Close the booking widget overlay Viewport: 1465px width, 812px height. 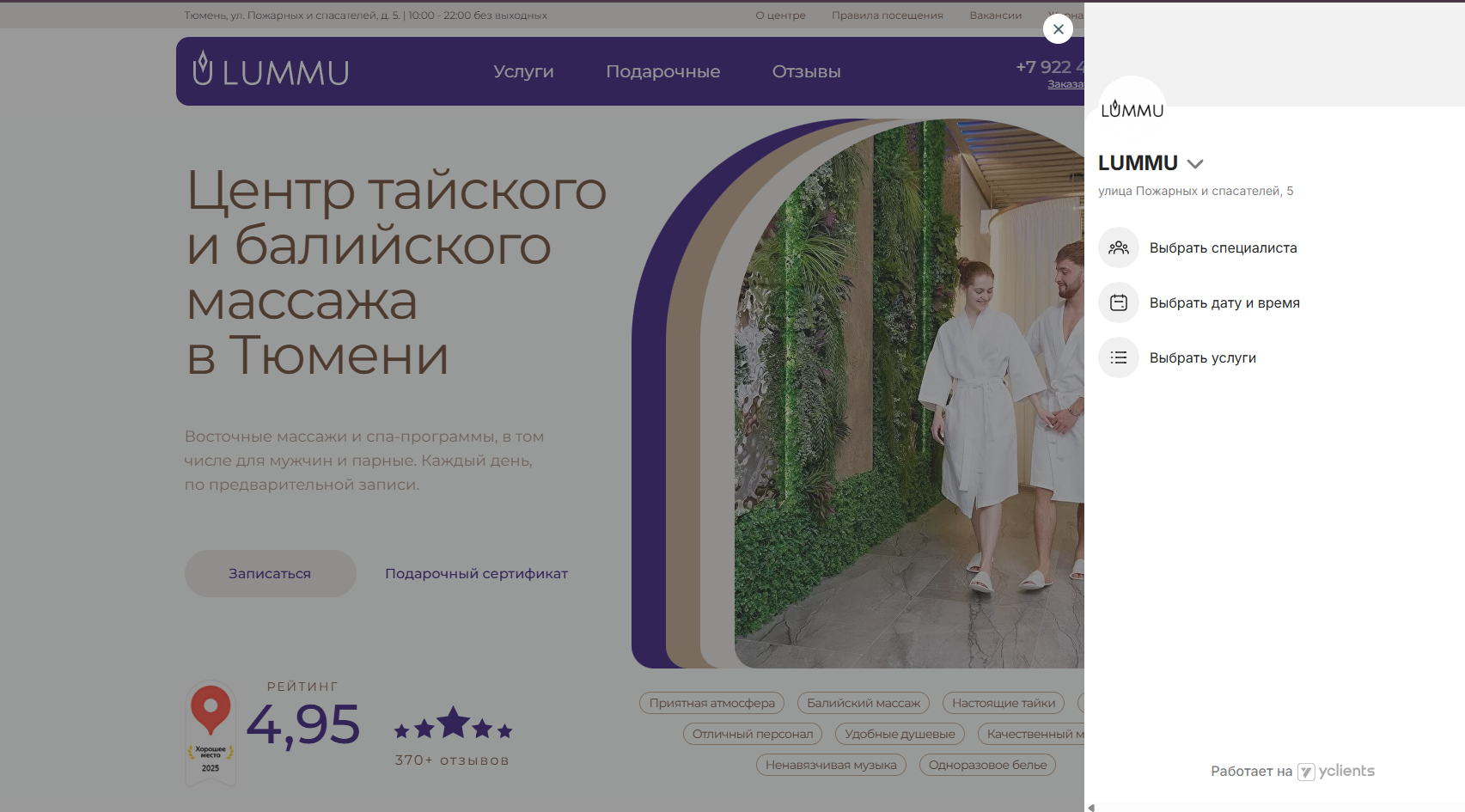[1058, 28]
